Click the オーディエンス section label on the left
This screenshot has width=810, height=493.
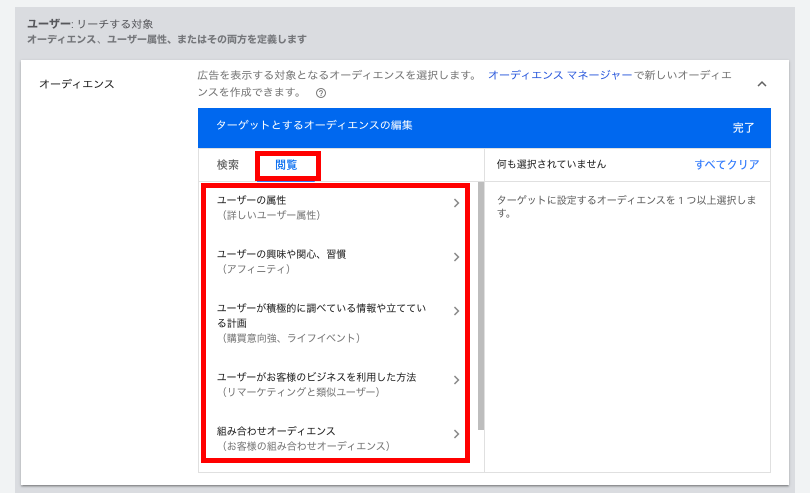77,84
